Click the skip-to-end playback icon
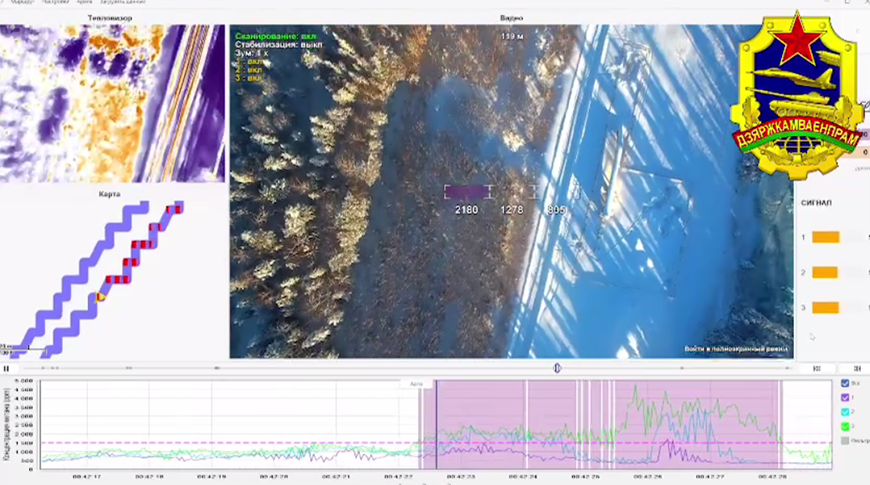This screenshot has width=870, height=485. coord(857,368)
